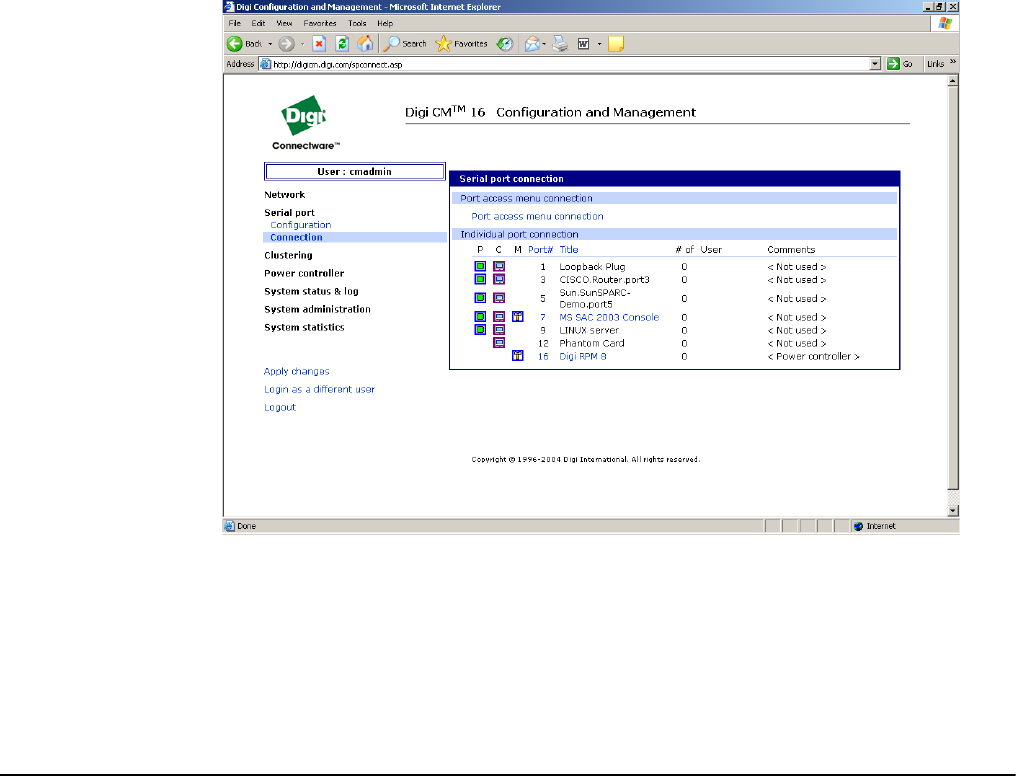Click the Apply changes link

click(296, 371)
